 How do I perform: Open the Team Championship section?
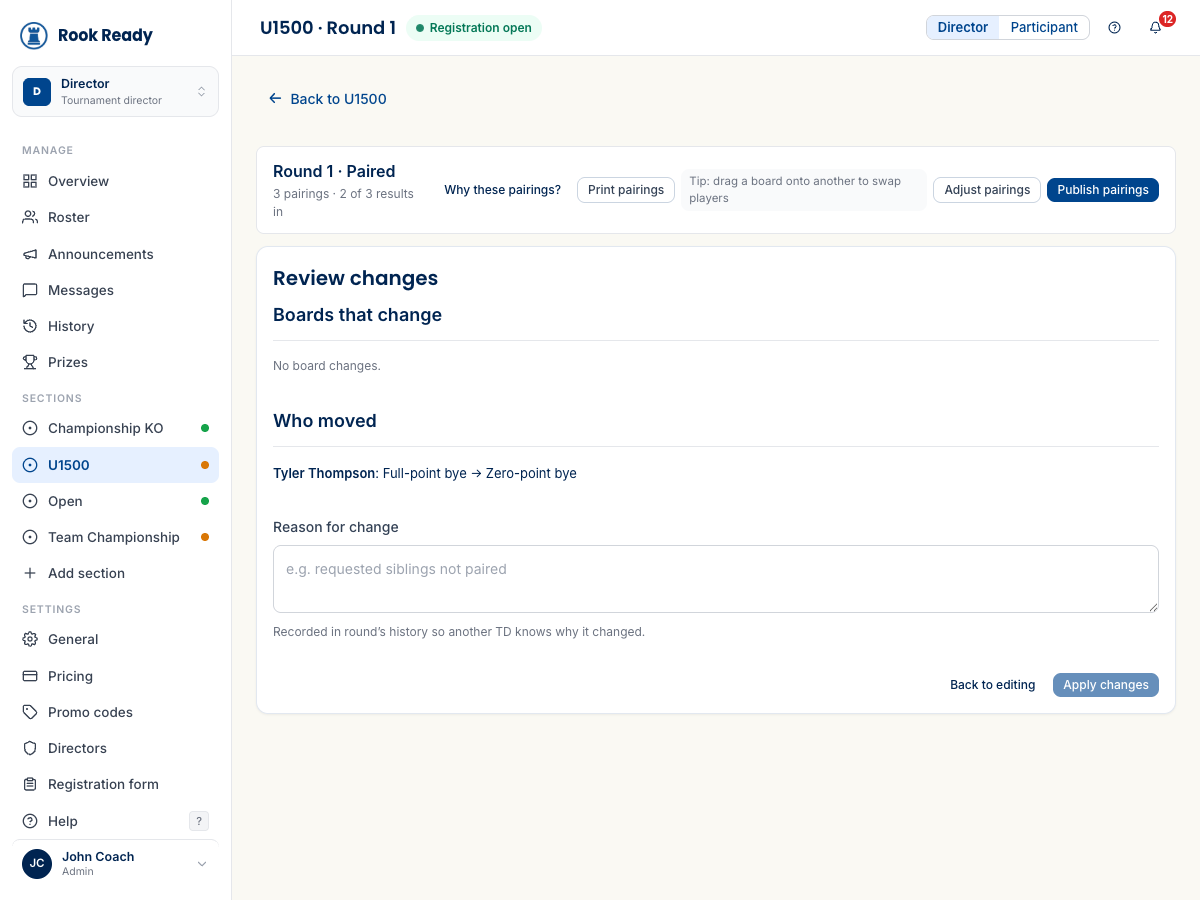coord(115,537)
